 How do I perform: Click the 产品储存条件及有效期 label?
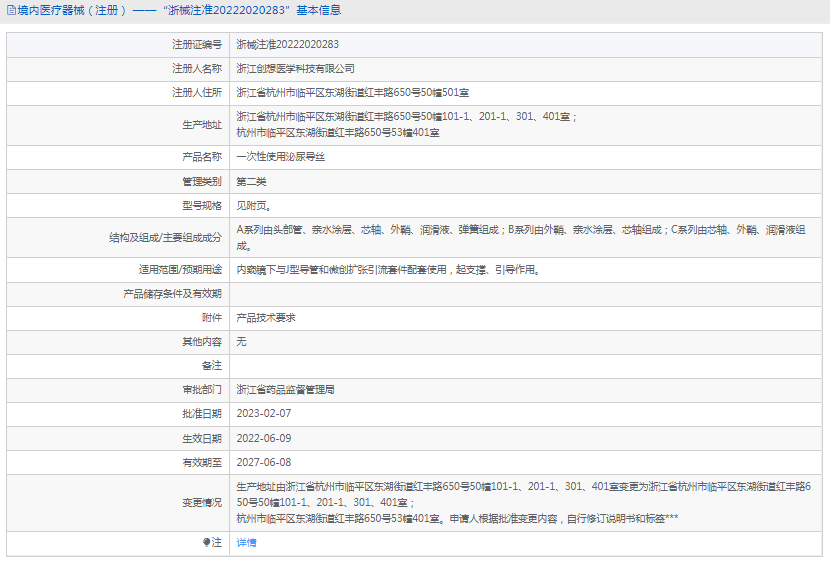tap(173, 294)
